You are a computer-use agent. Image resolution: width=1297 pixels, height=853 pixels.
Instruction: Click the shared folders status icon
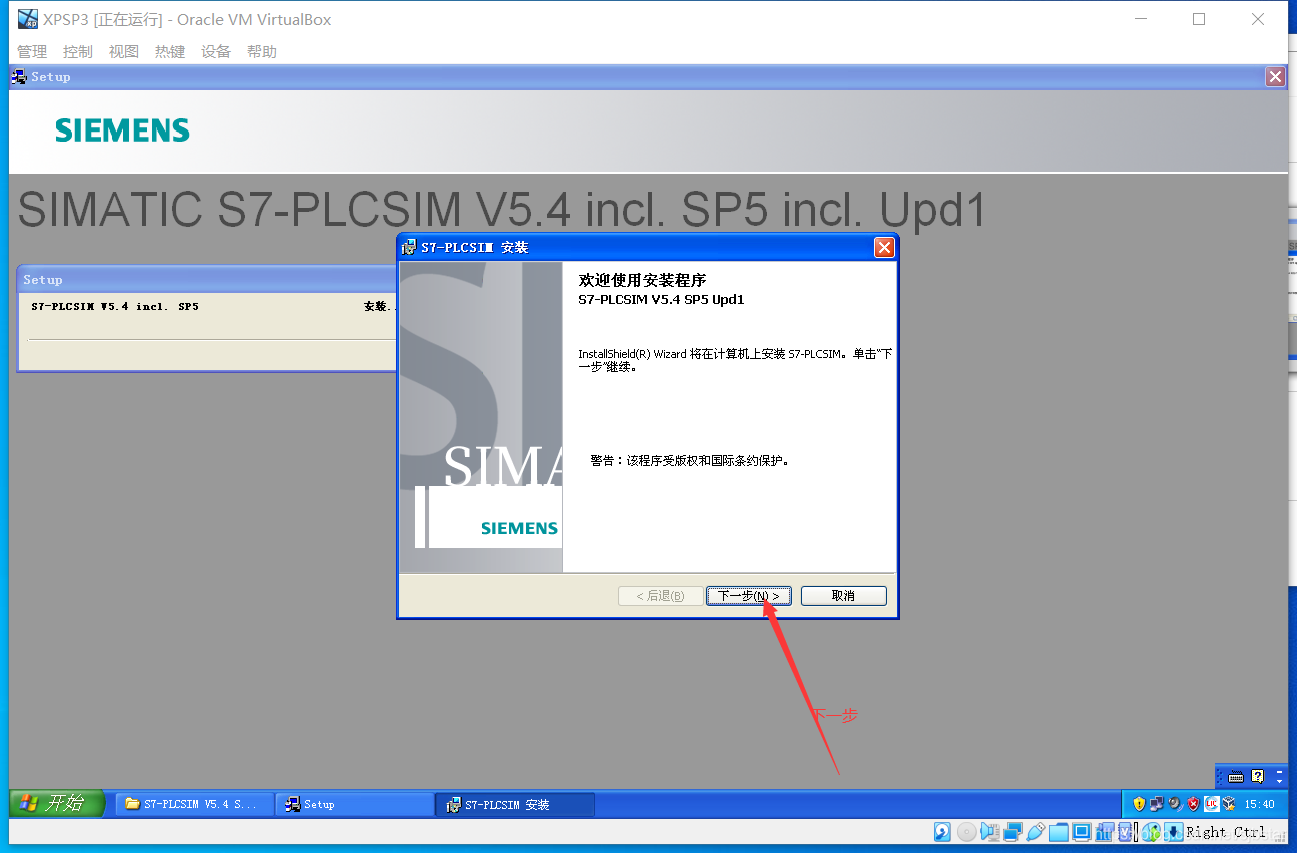point(1059,831)
